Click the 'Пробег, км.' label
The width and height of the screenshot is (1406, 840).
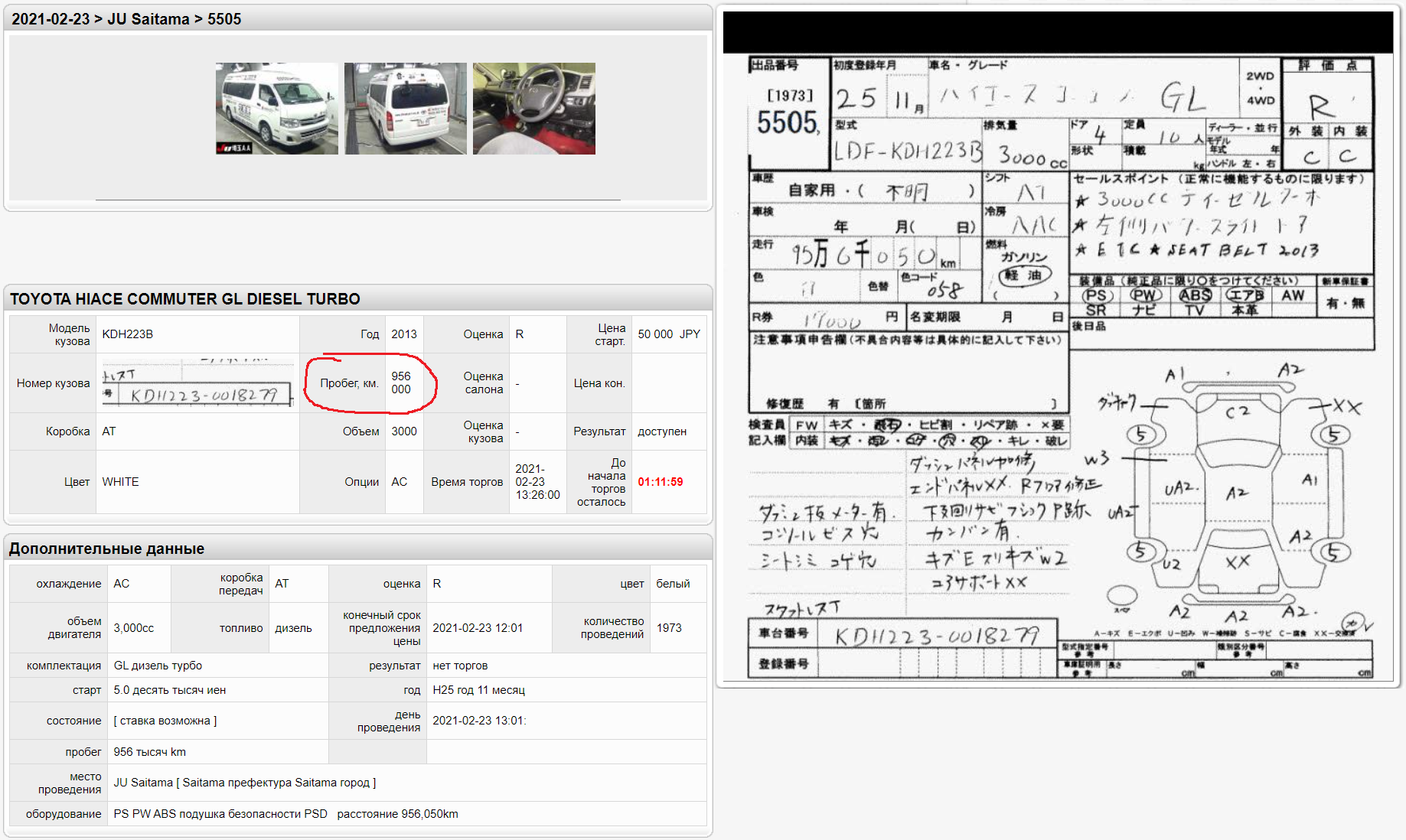tap(349, 383)
